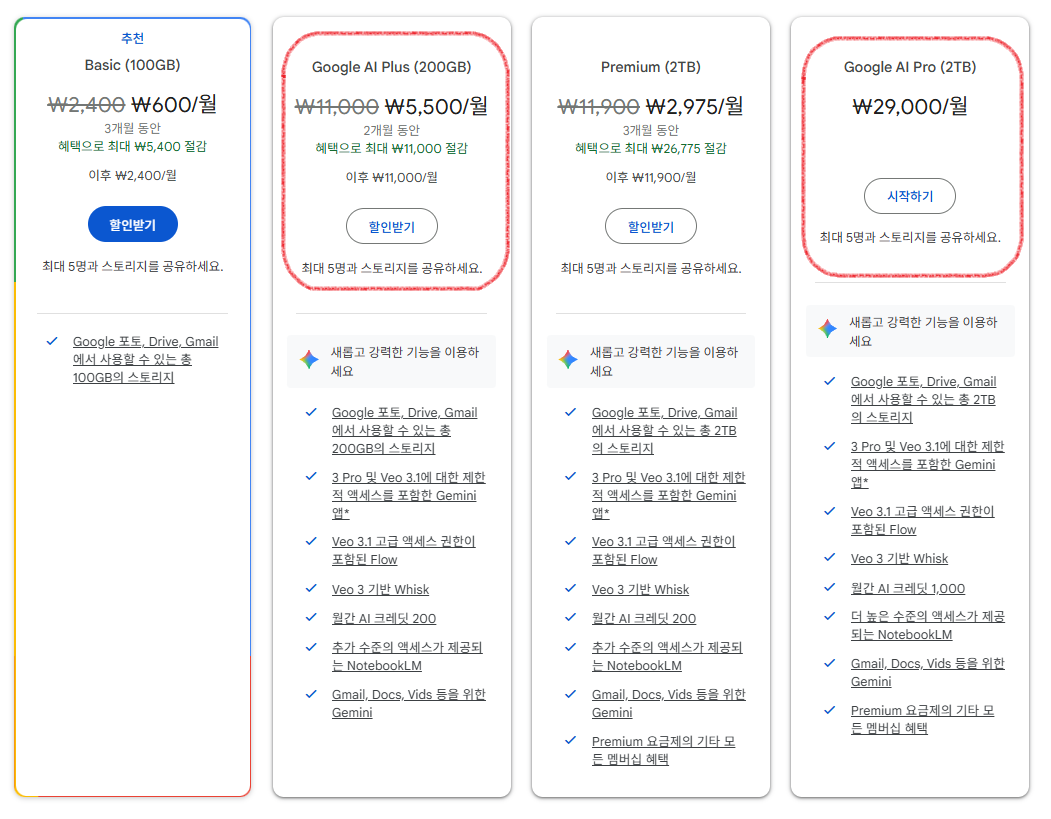Click the Gemini sparkle icon in AI Plus card

coord(309,360)
